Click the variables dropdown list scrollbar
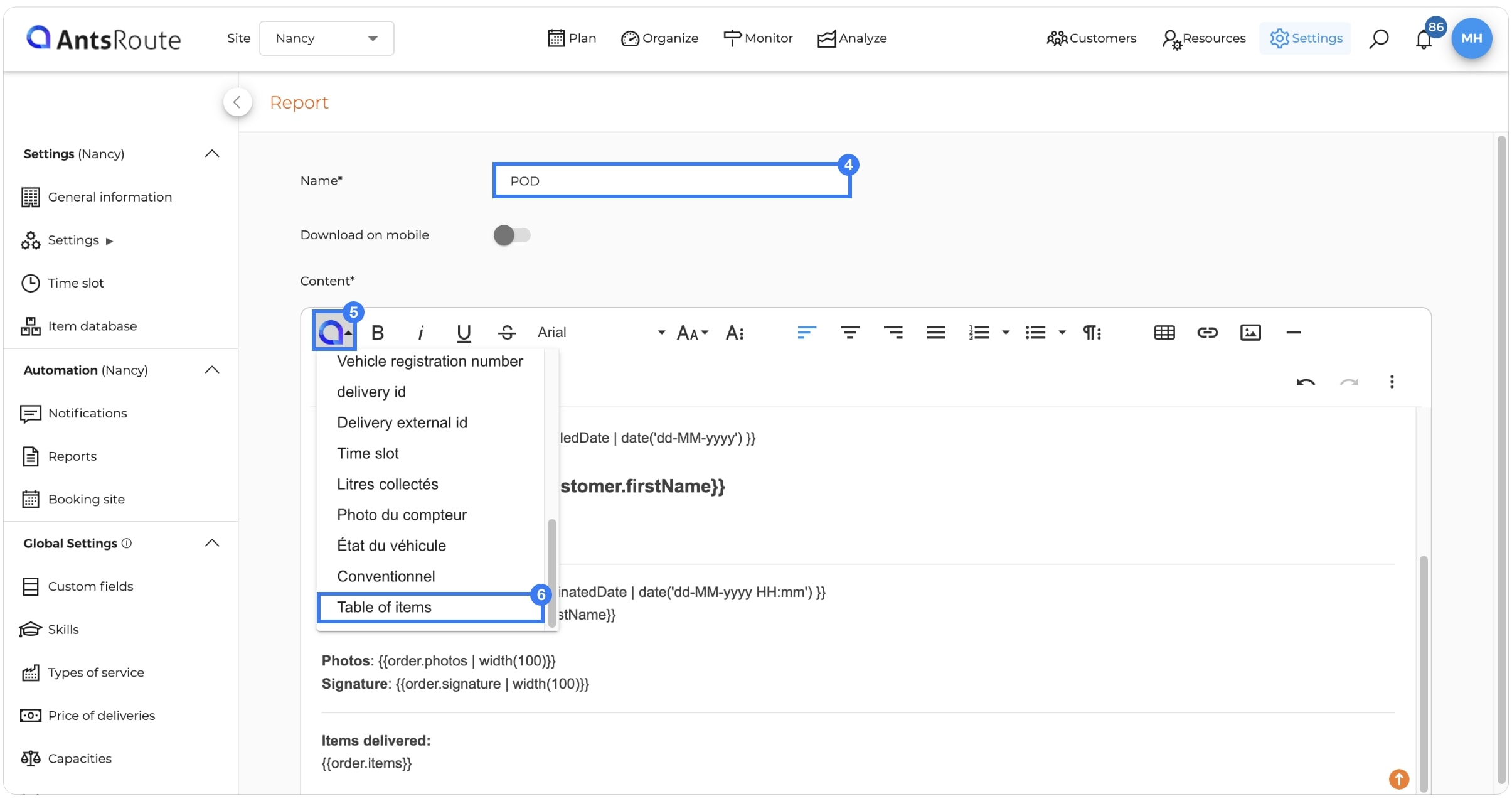This screenshot has width=1512, height=801. click(551, 573)
